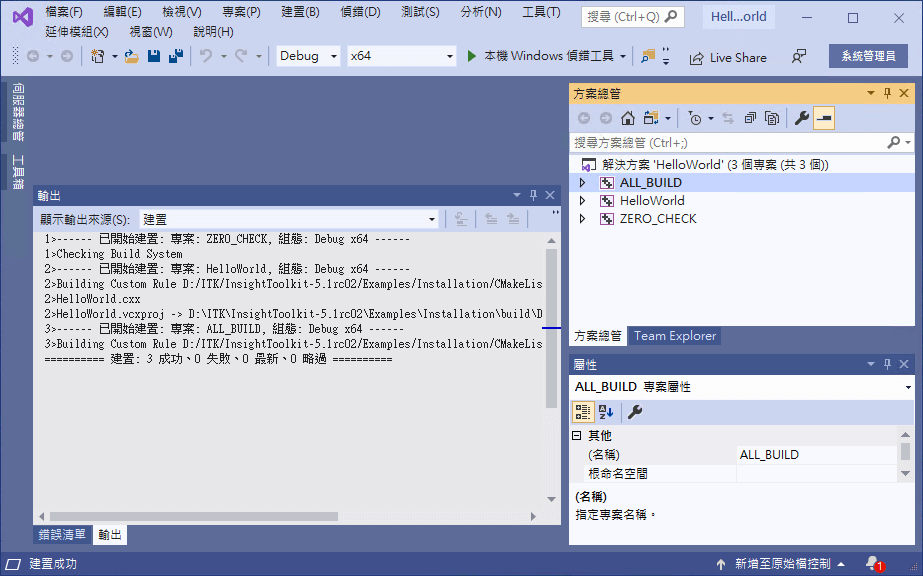Close the Output panel
923x576 pixels.
point(550,195)
